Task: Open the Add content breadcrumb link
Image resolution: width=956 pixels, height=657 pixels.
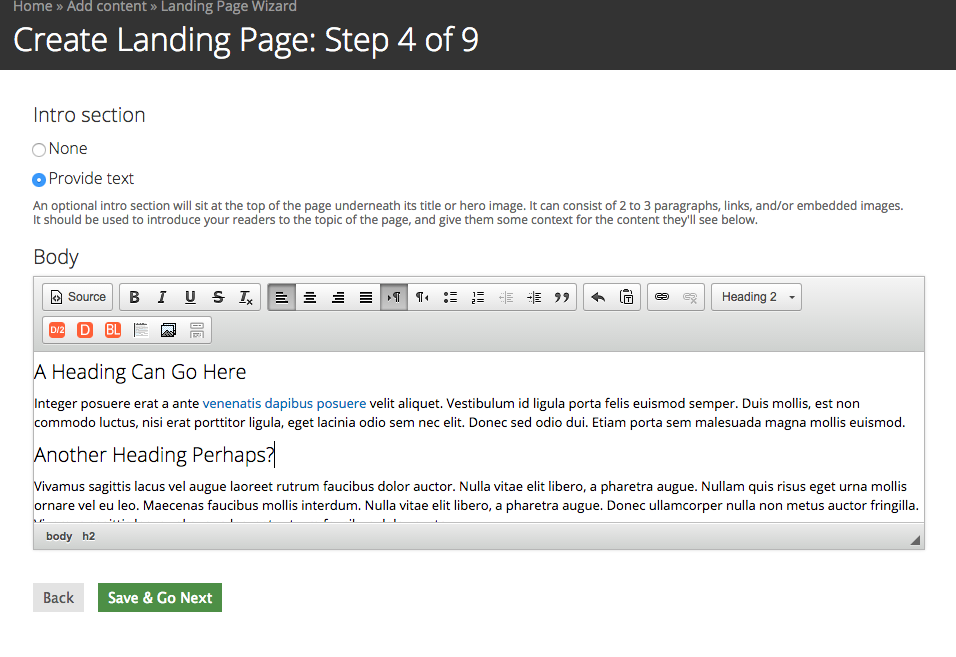Action: click(x=107, y=7)
